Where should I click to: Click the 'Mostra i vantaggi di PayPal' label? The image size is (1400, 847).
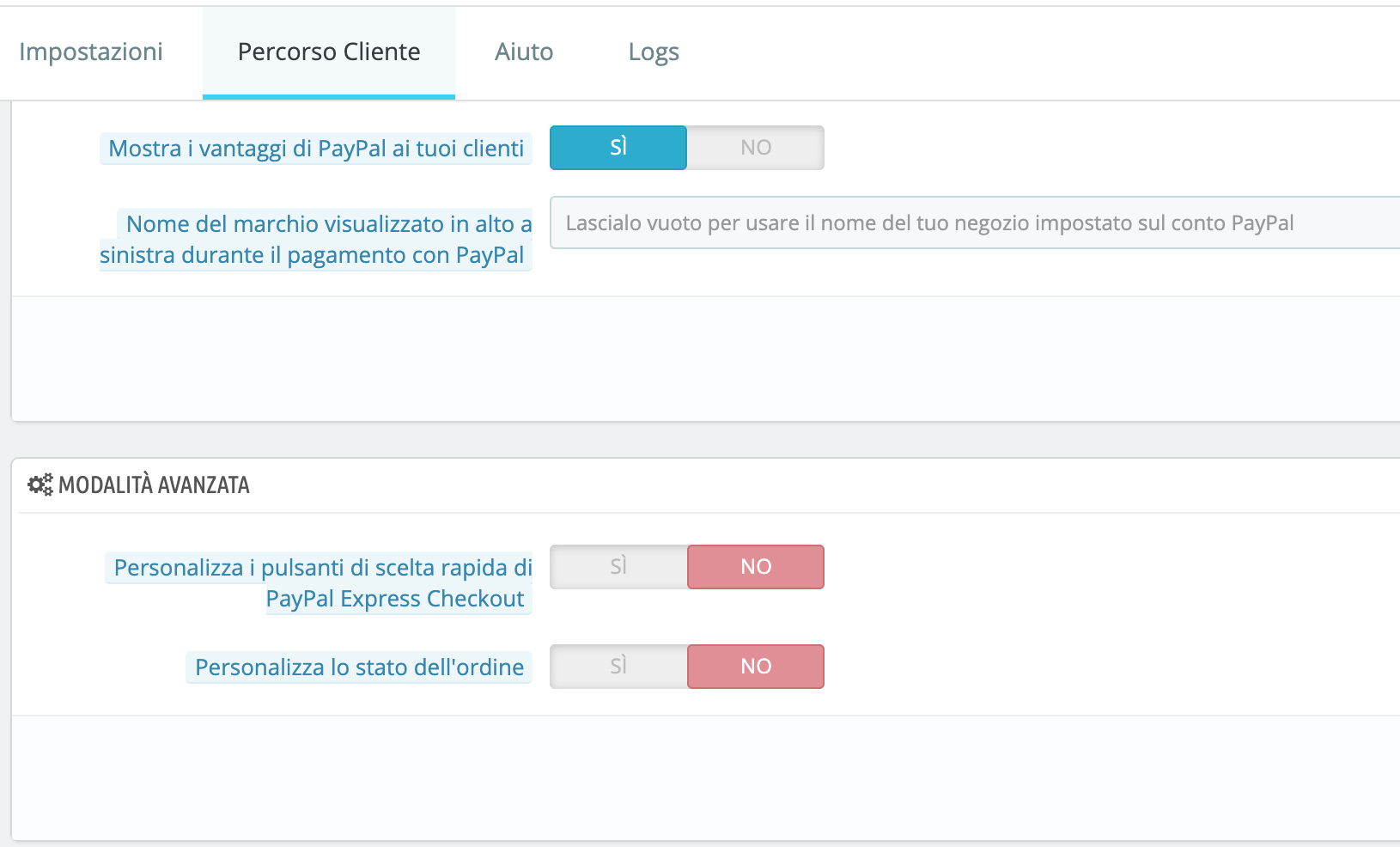pos(316,149)
